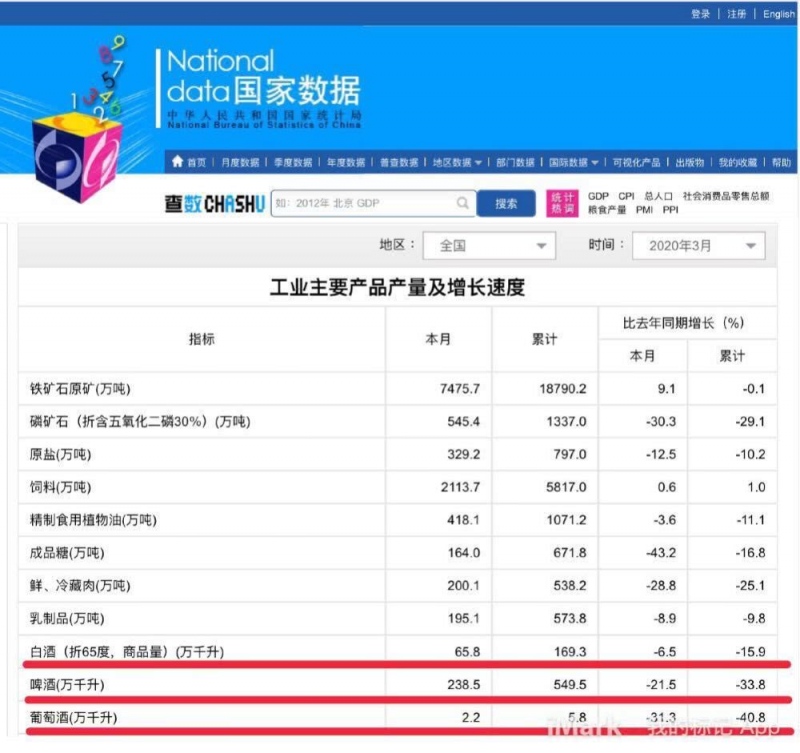Screen dimensions: 800x753
Task: Select 部门数据 in navigation bar
Action: click(x=515, y=162)
